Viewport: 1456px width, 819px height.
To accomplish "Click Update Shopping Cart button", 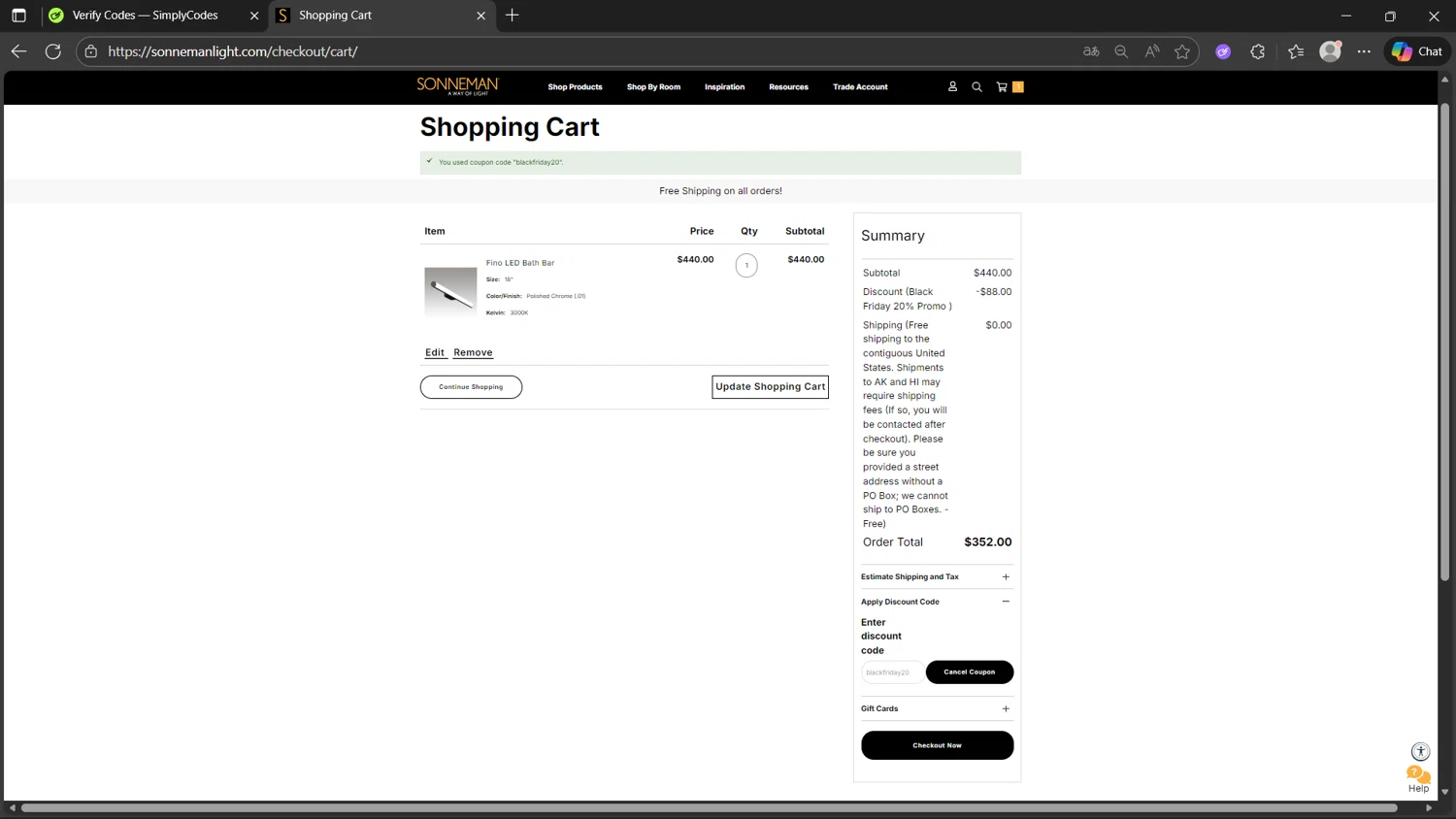I will [770, 386].
